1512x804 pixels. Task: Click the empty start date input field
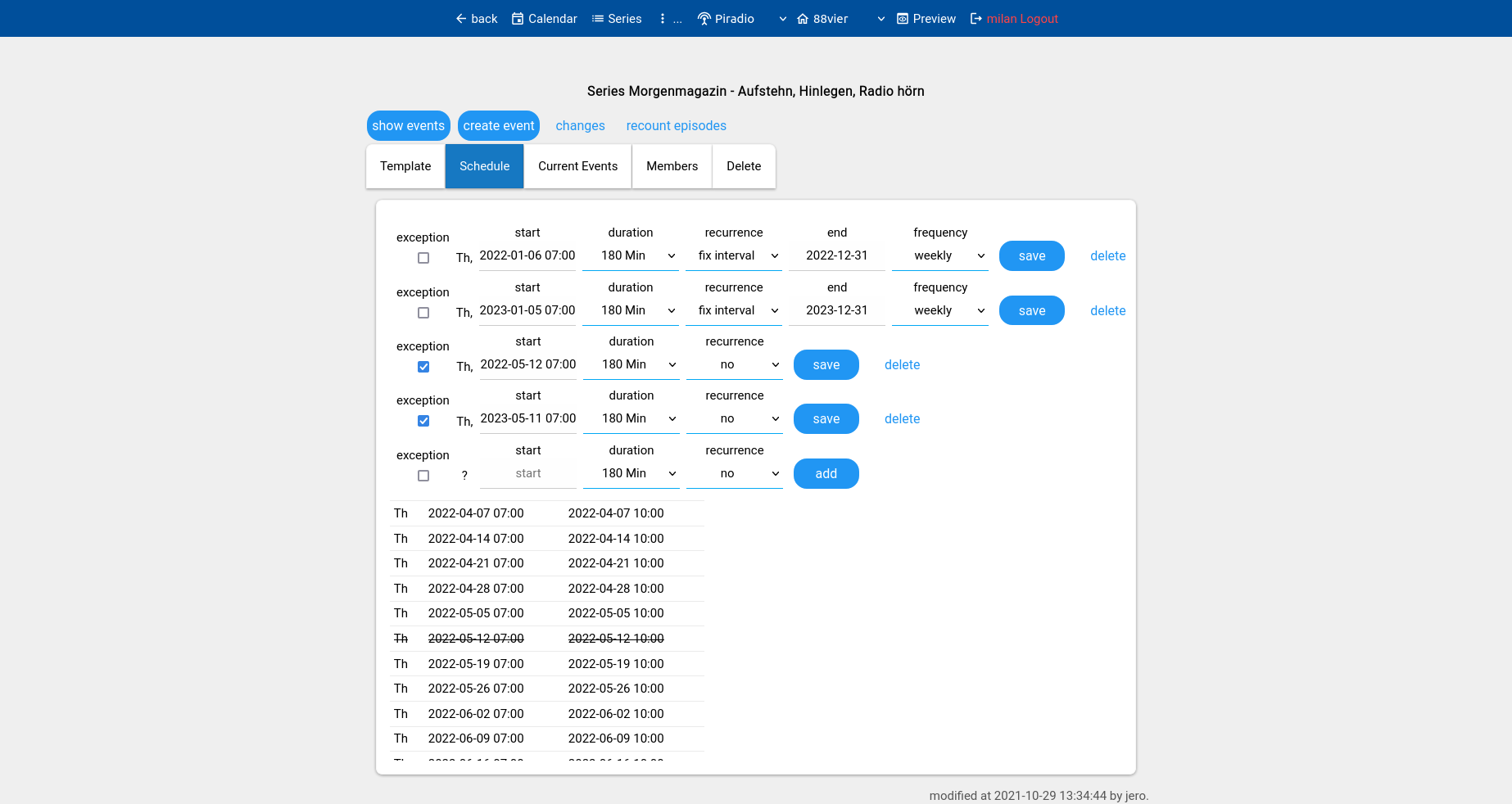[x=528, y=473]
